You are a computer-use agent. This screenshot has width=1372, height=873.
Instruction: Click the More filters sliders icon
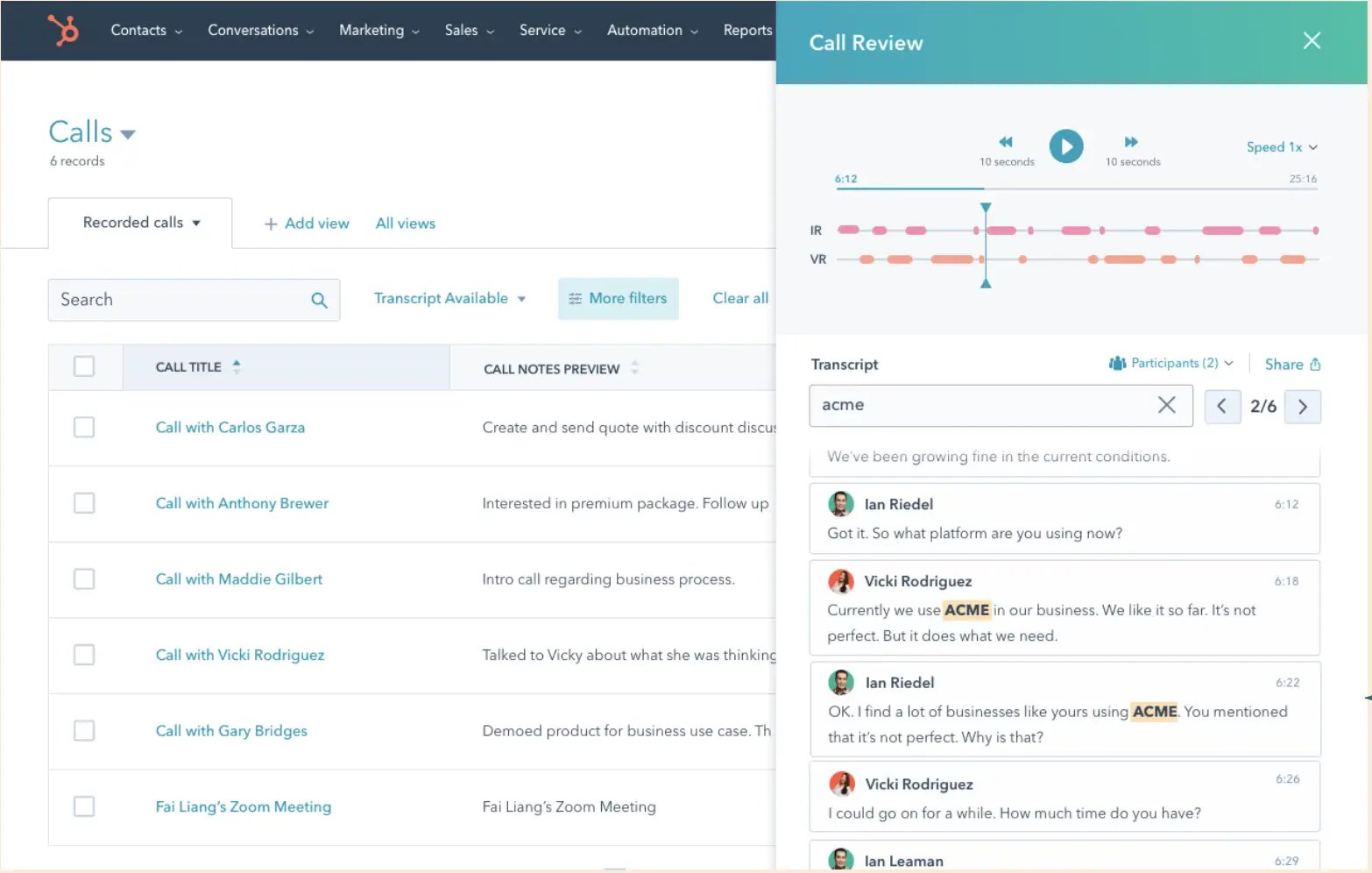pyautogui.click(x=575, y=299)
